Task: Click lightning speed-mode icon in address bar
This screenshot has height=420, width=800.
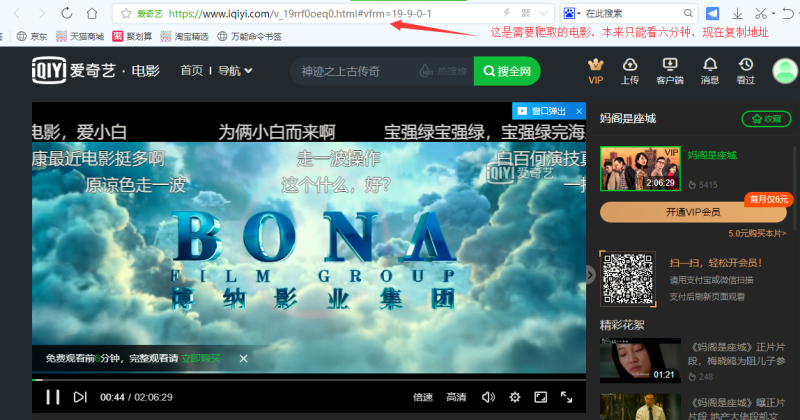Action: 507,13
